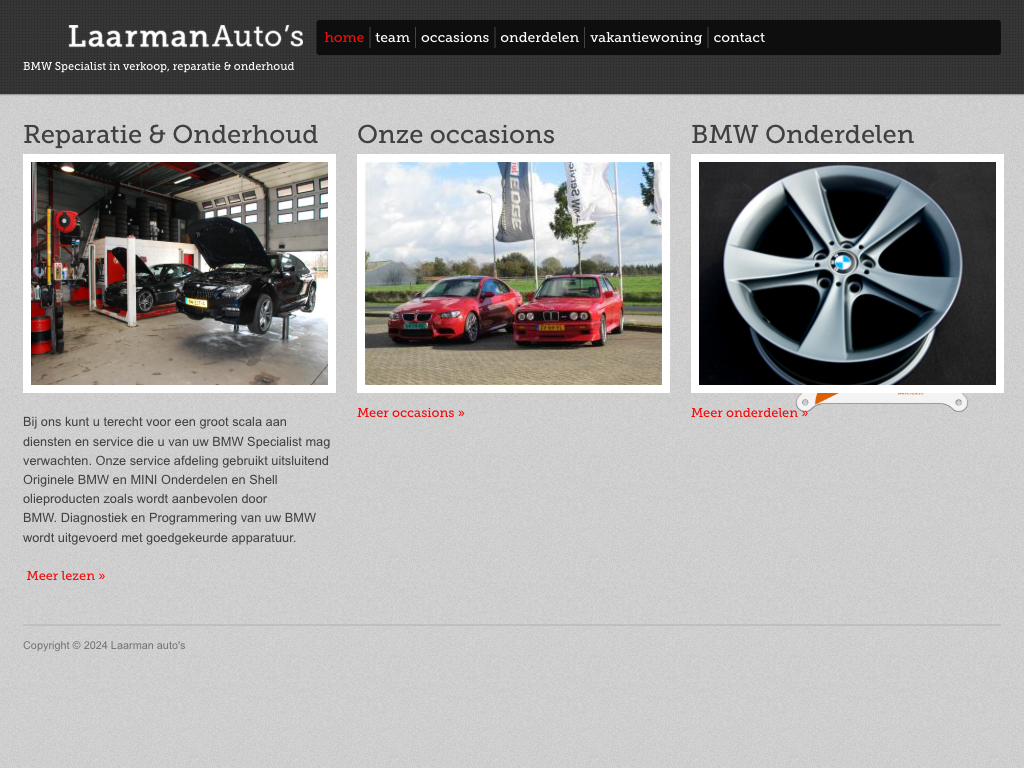Open the garage workshop photo

(x=179, y=273)
